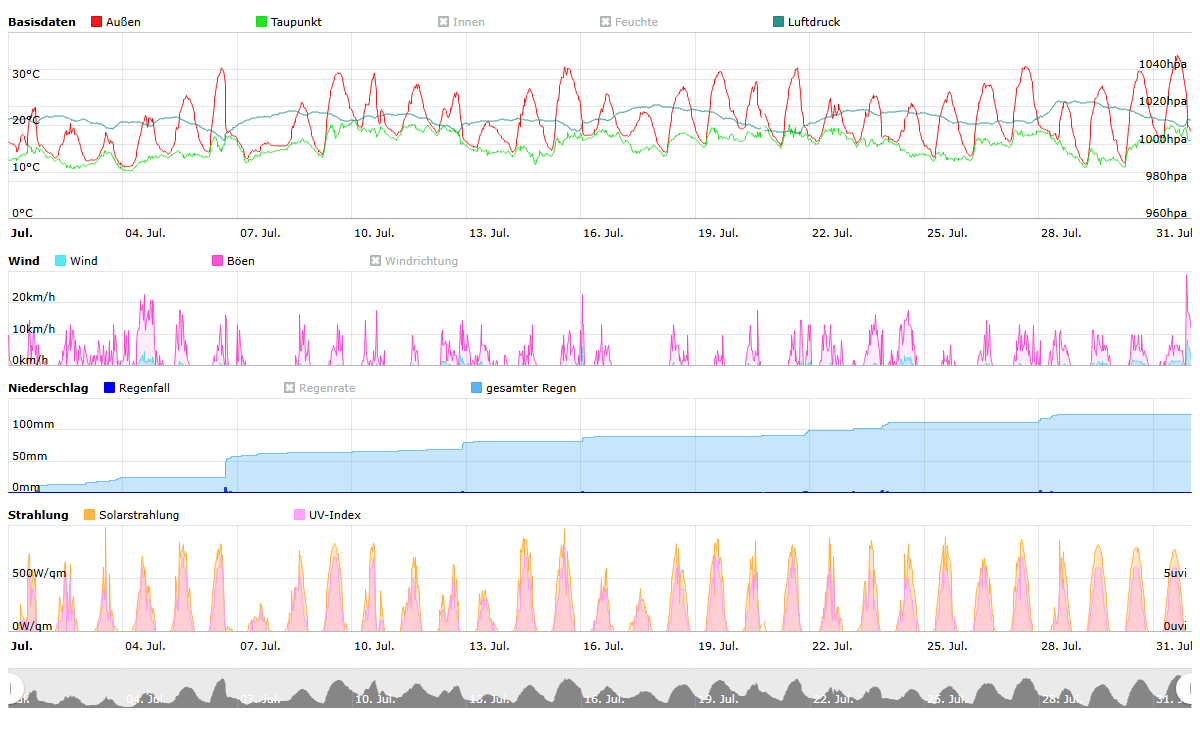The width and height of the screenshot is (1200, 750).
Task: Click the right navigator range handle
Action: pos(1187,688)
